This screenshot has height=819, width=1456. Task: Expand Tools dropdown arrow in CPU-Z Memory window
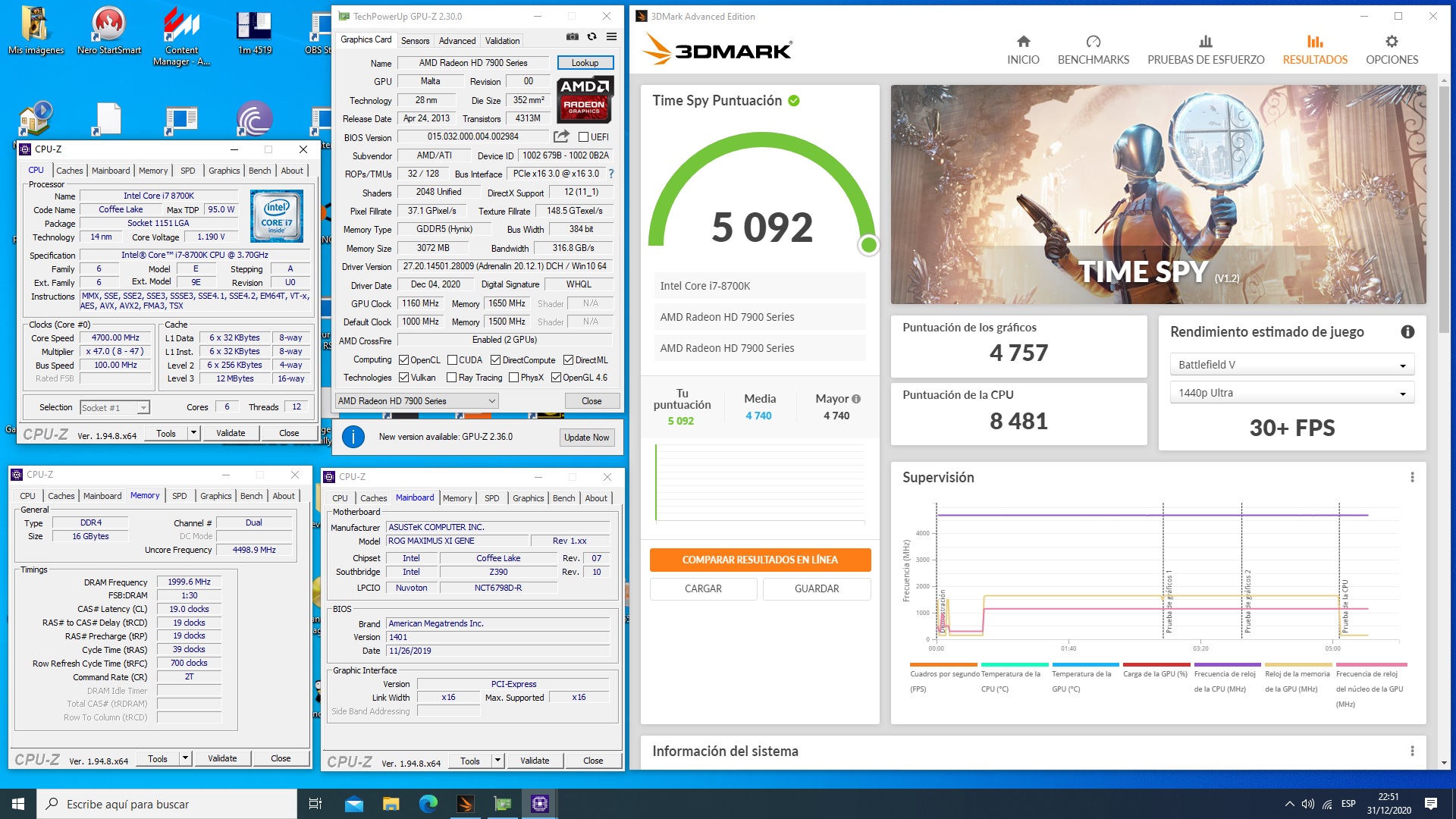(185, 758)
